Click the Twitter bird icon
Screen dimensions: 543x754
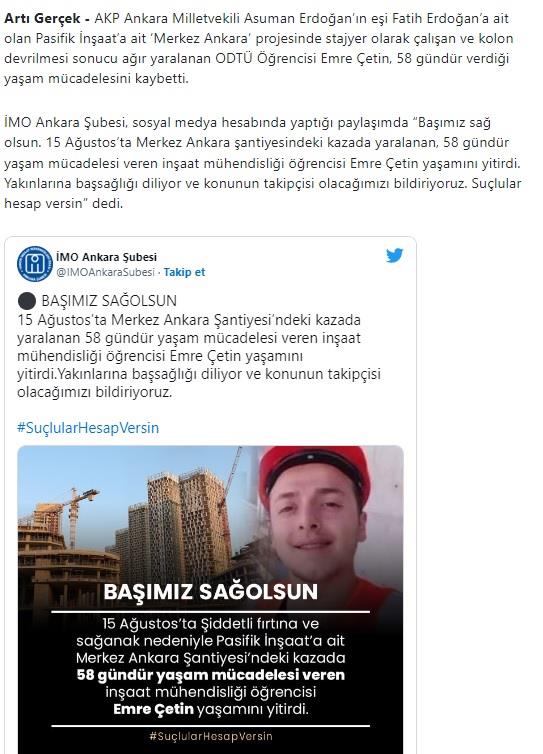[x=394, y=255]
